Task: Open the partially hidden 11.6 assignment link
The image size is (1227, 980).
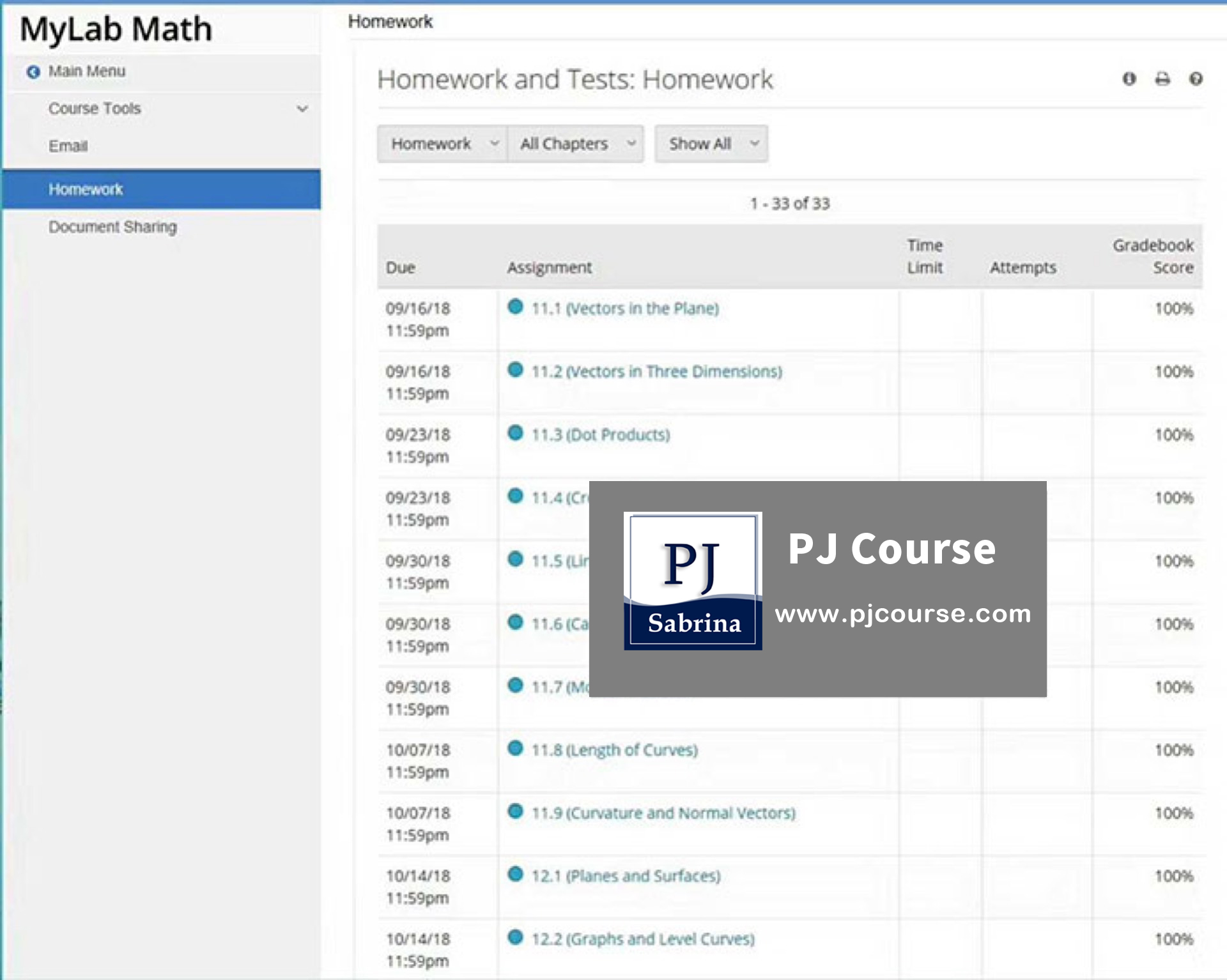Action: click(x=560, y=624)
